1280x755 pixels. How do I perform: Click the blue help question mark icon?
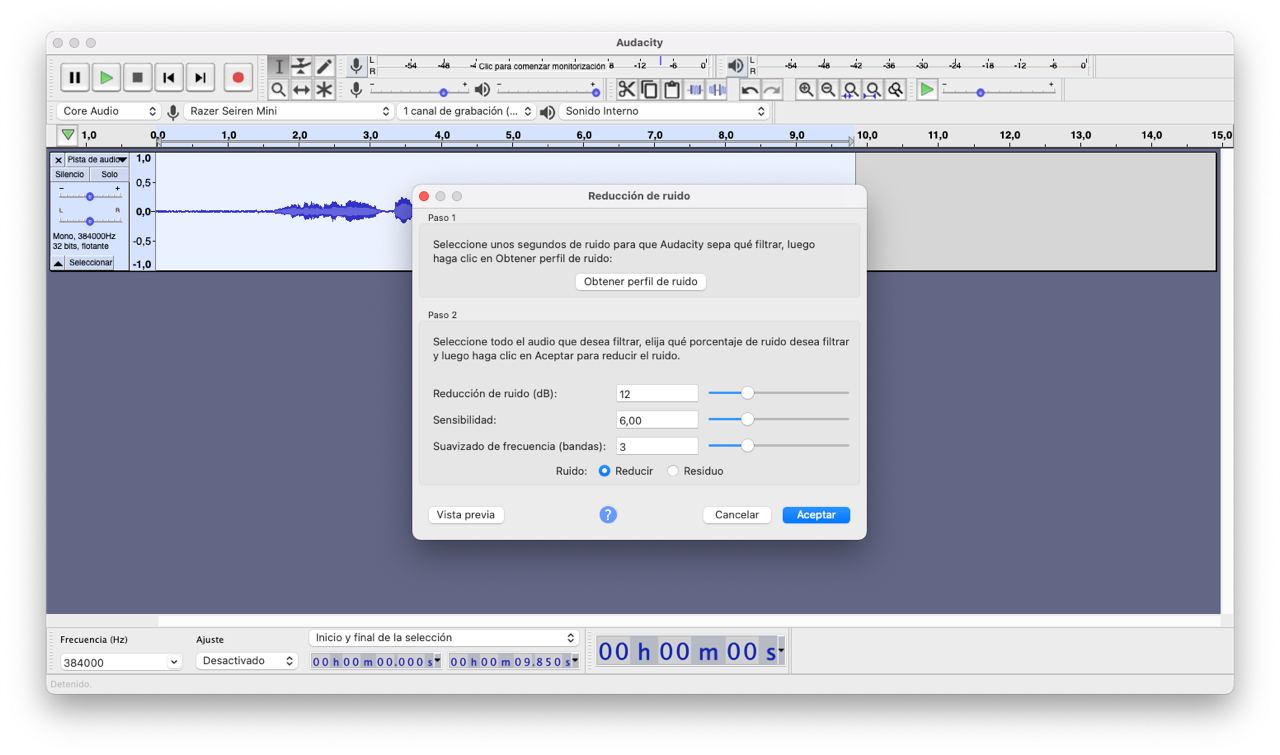click(x=608, y=515)
